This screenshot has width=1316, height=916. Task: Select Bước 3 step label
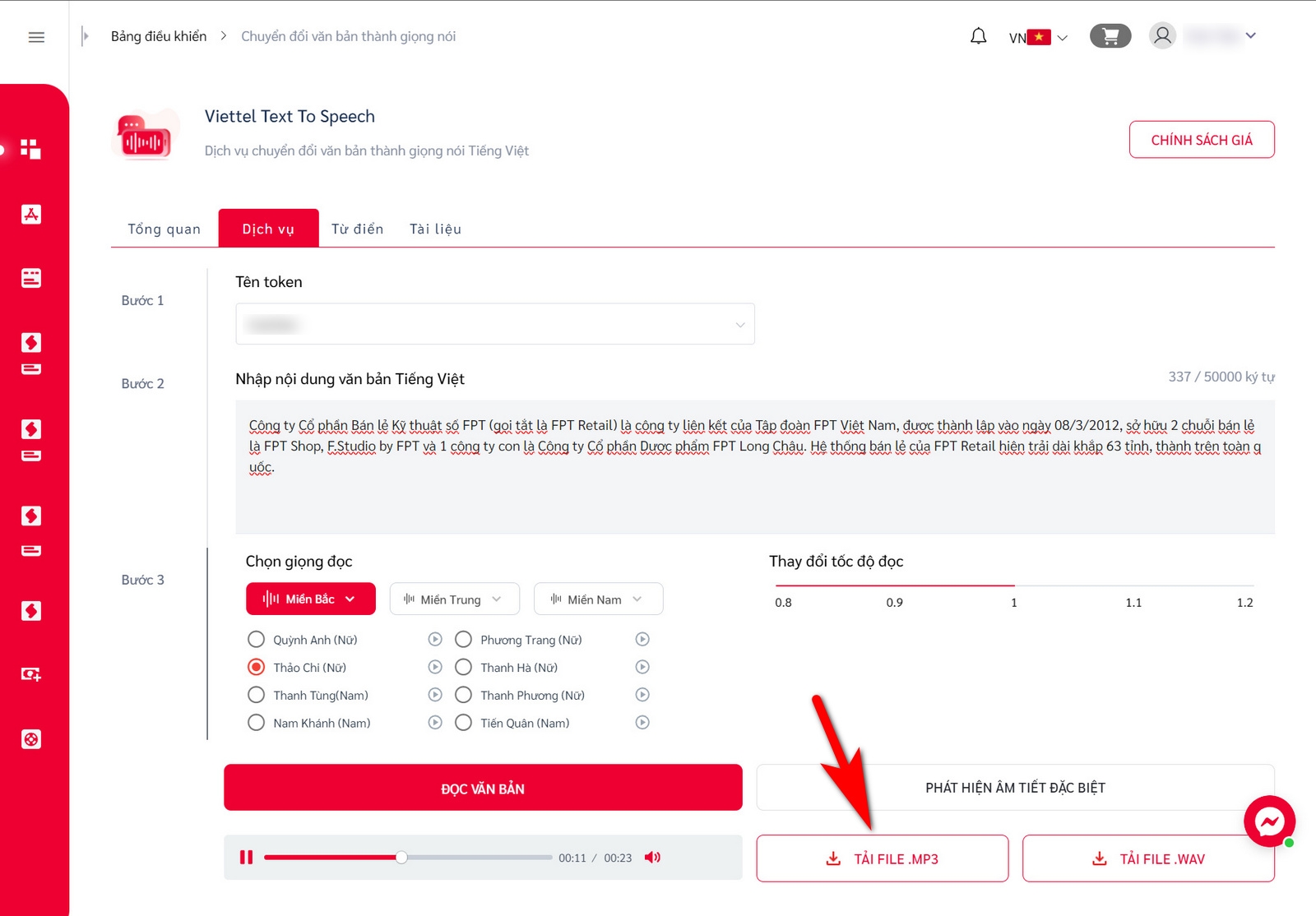[x=142, y=580]
